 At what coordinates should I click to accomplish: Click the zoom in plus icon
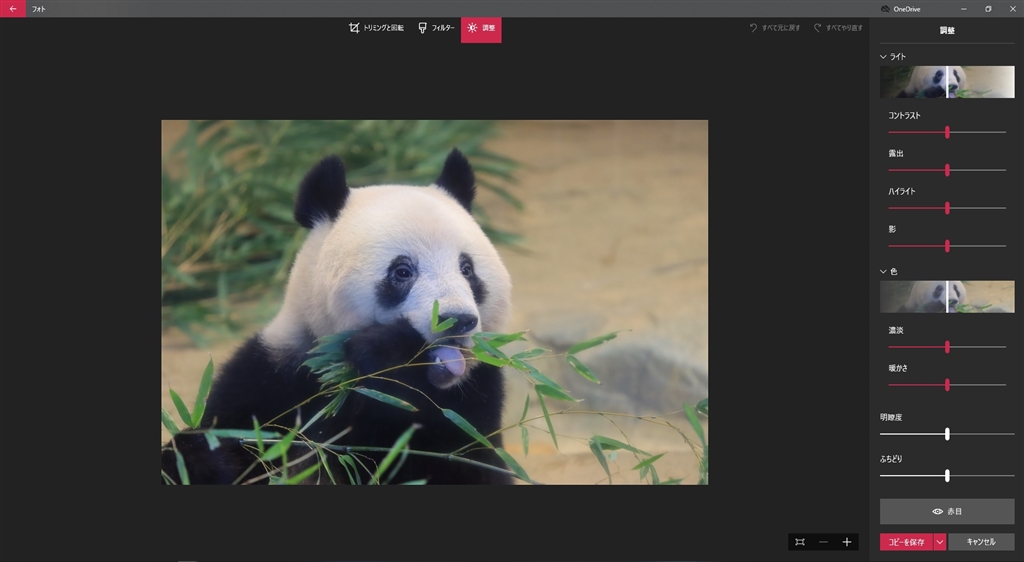click(846, 542)
